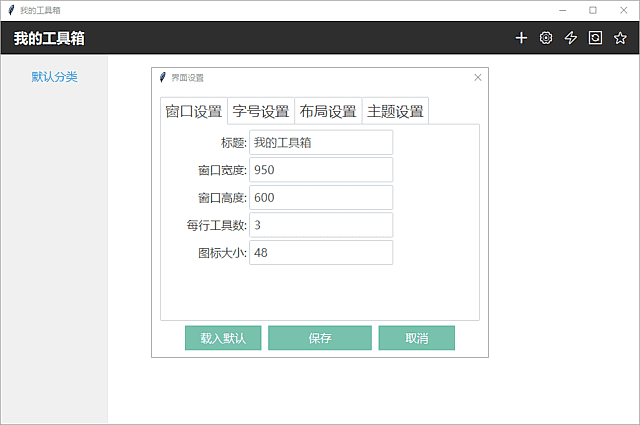Close the main 我的工具箱 window
The height and width of the screenshot is (425, 640).
pyautogui.click(x=624, y=10)
